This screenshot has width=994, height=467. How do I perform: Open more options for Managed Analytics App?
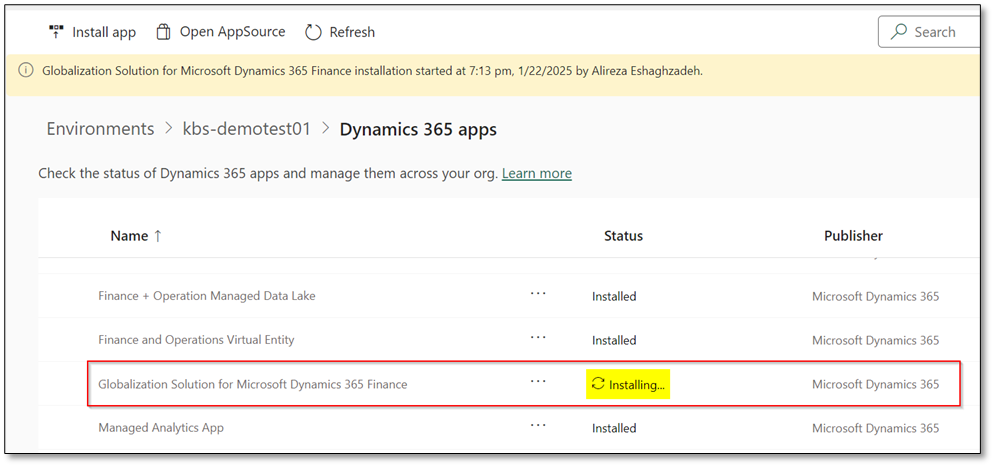(538, 426)
